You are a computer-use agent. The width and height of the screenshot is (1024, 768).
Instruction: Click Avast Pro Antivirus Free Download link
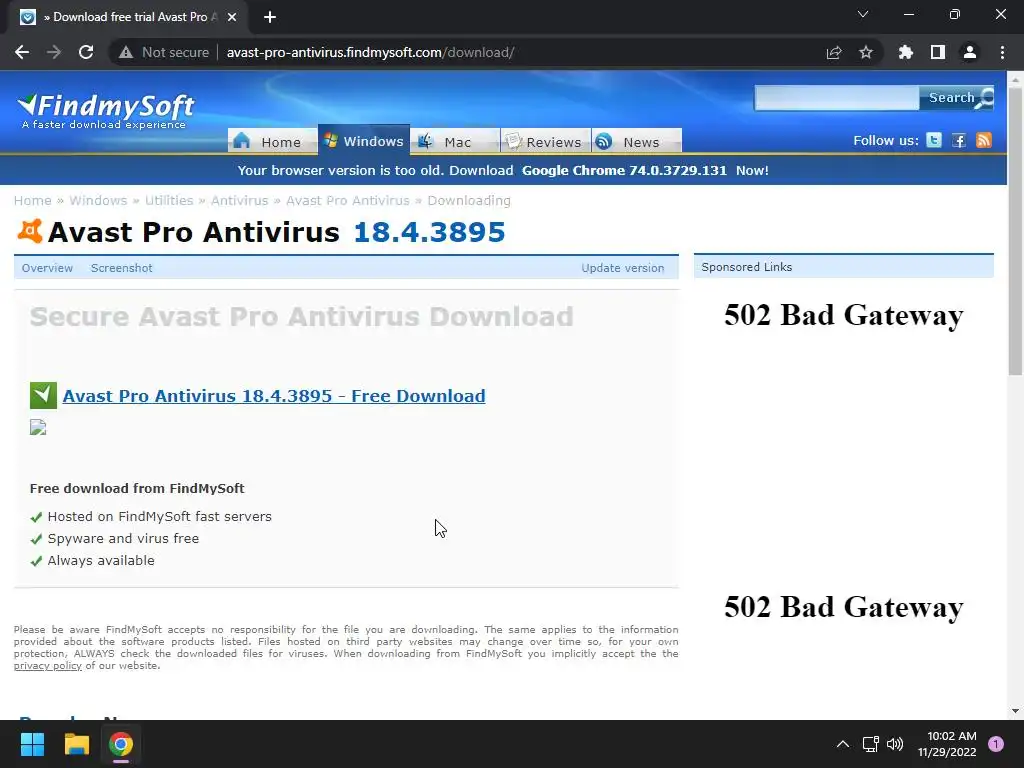274,396
